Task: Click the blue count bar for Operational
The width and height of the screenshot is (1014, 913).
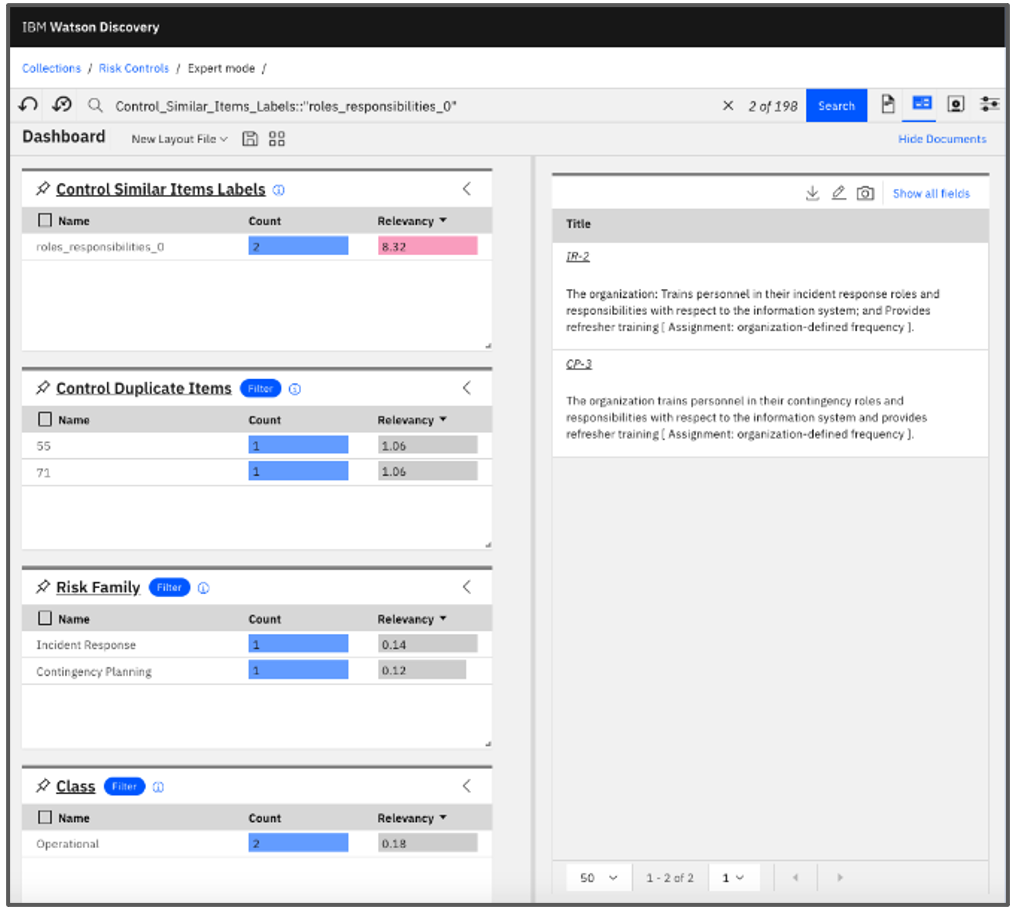Action: pyautogui.click(x=298, y=843)
